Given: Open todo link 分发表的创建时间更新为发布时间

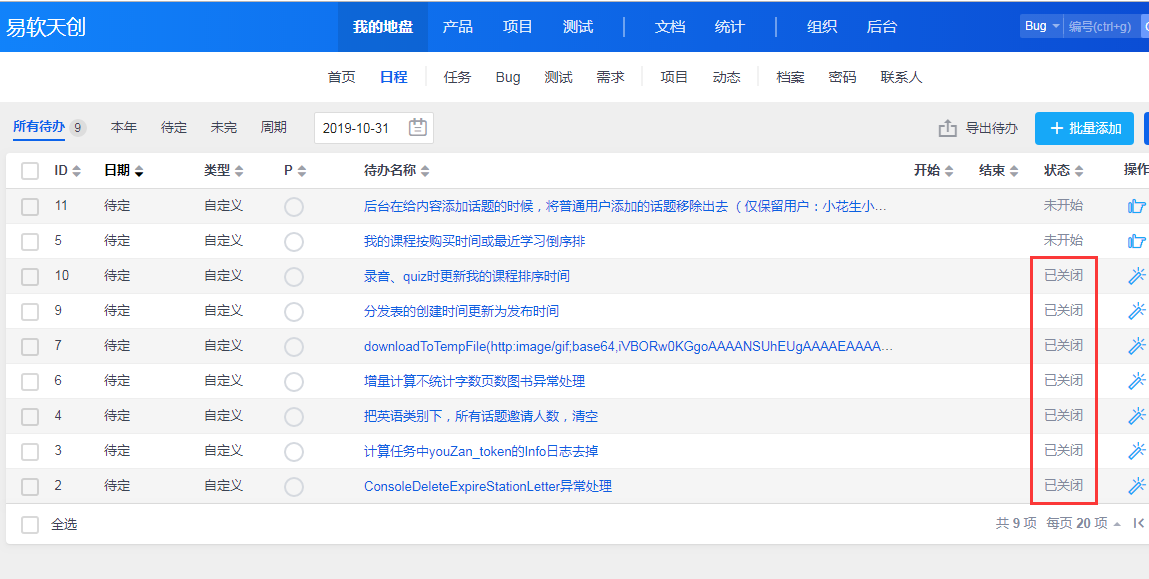Looking at the screenshot, I should click(461, 311).
